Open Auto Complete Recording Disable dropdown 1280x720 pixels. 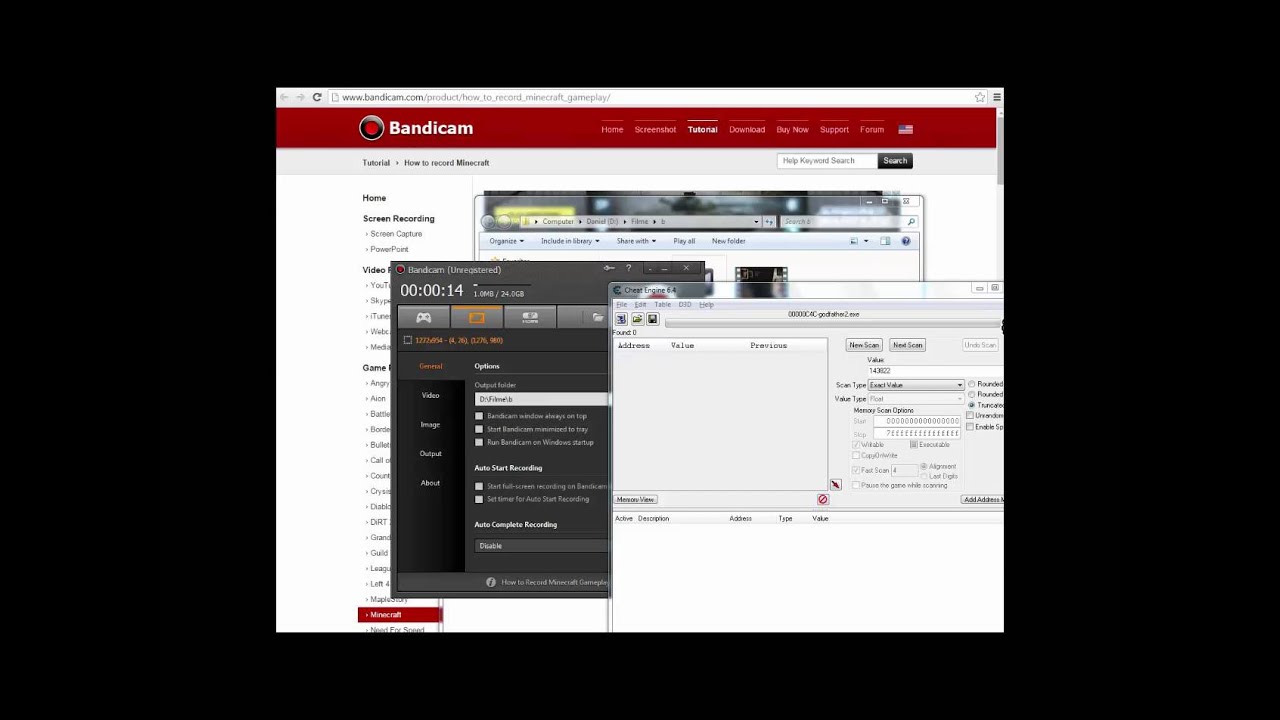[541, 546]
